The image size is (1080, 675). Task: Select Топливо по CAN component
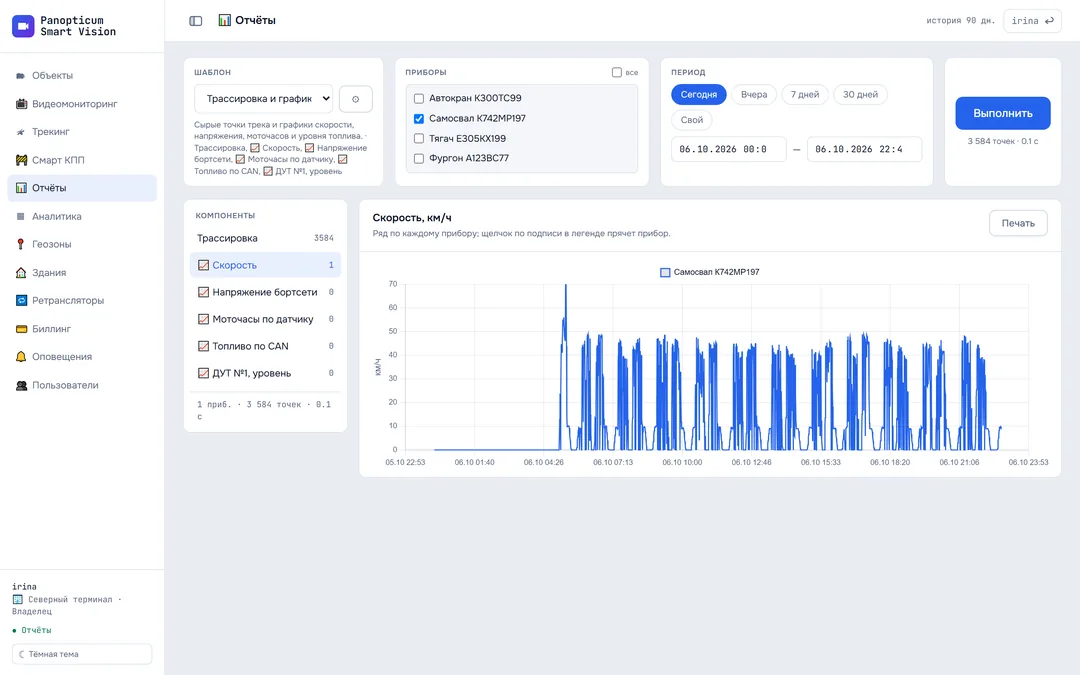pyautogui.click(x=265, y=346)
